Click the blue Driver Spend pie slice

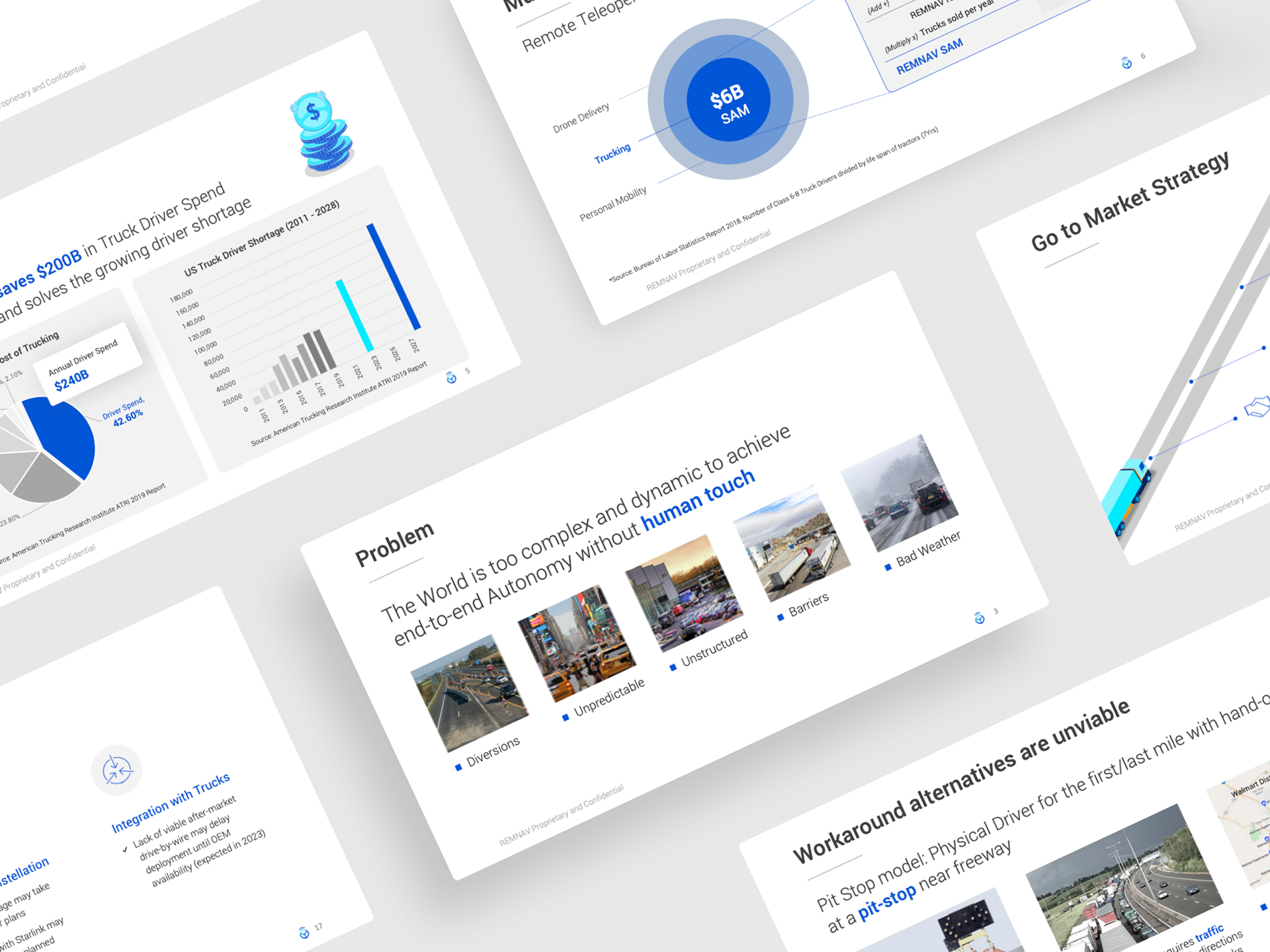point(66,434)
